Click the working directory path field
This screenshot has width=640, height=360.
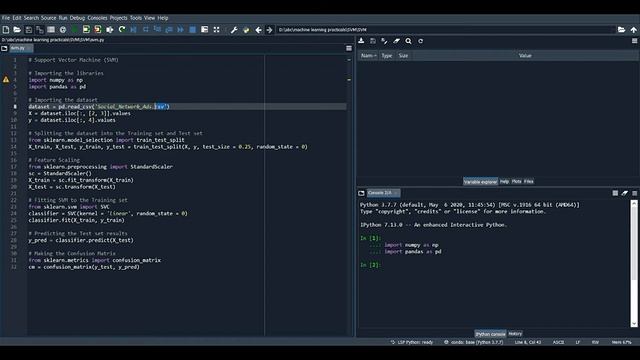point(446,29)
